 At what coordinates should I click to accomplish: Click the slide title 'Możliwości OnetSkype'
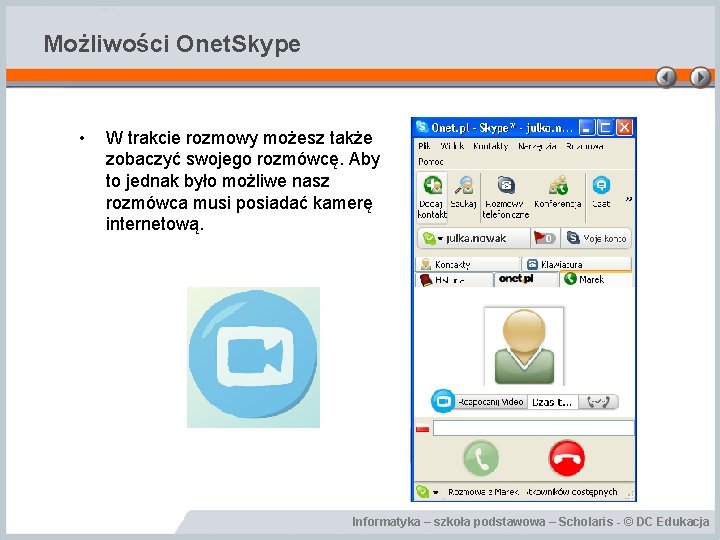pos(172,44)
